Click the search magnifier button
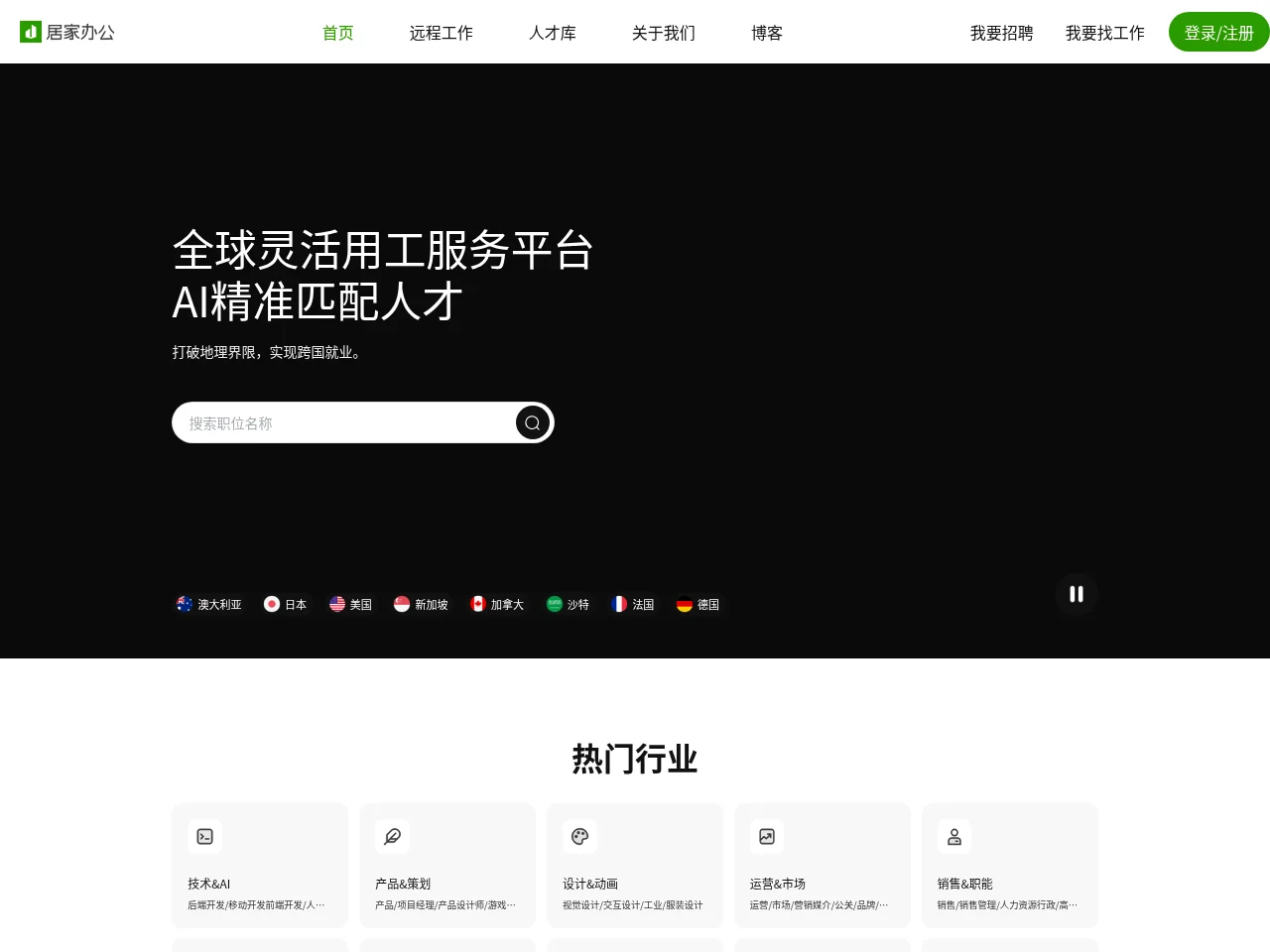This screenshot has height=952, width=1270. click(x=533, y=422)
